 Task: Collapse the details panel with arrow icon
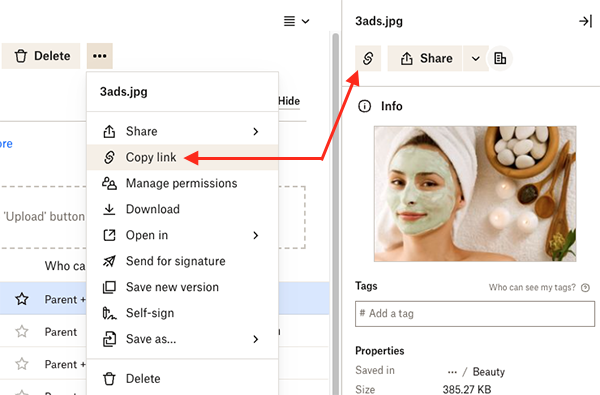[585, 21]
